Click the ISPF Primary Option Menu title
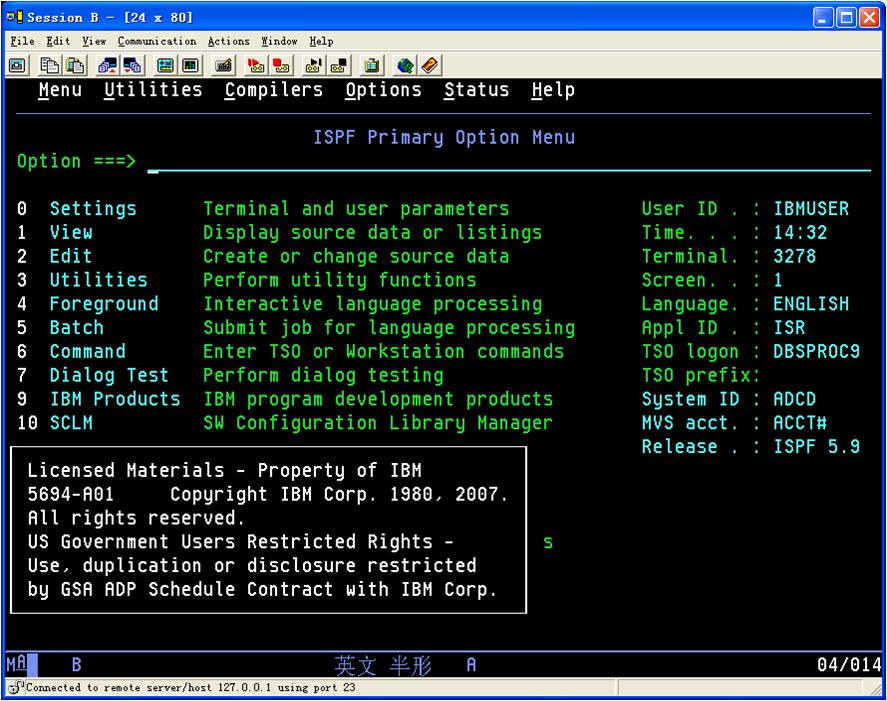The image size is (887, 701). (x=444, y=137)
